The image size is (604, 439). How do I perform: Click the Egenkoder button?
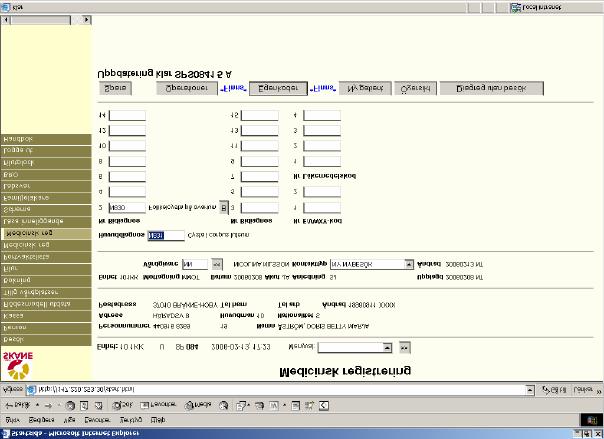(278, 89)
